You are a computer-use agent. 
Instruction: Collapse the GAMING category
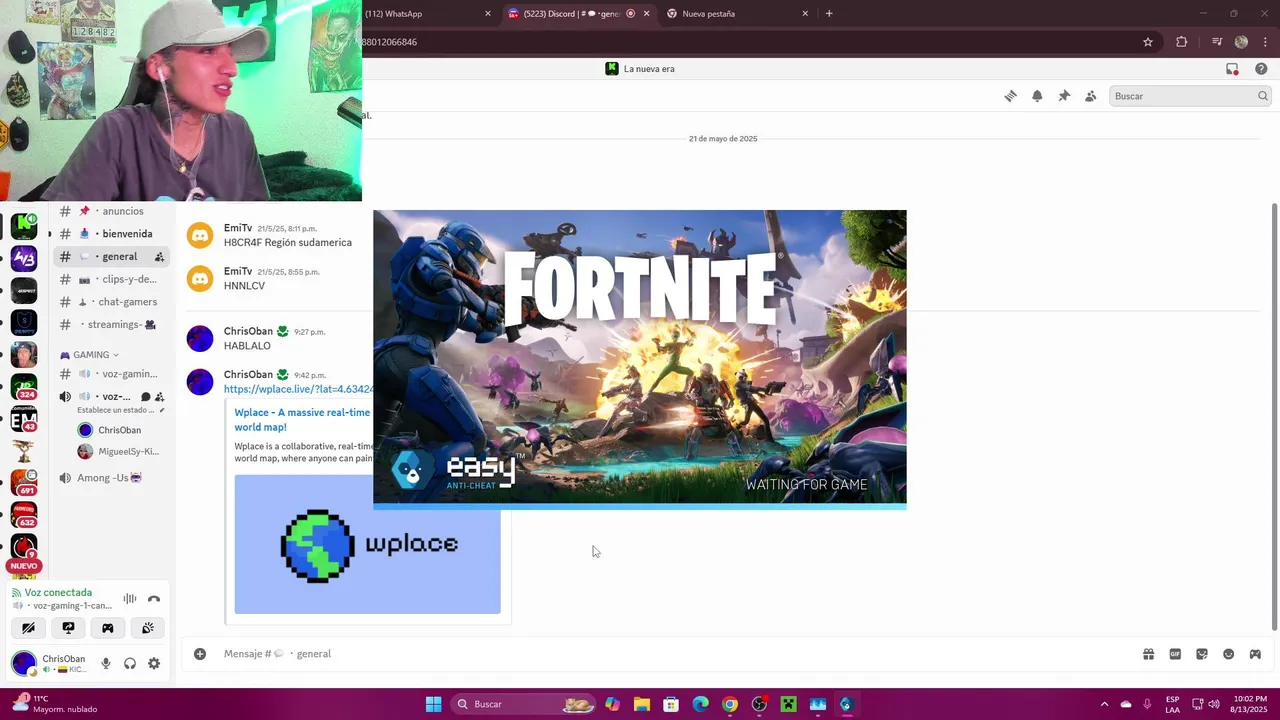click(x=89, y=355)
